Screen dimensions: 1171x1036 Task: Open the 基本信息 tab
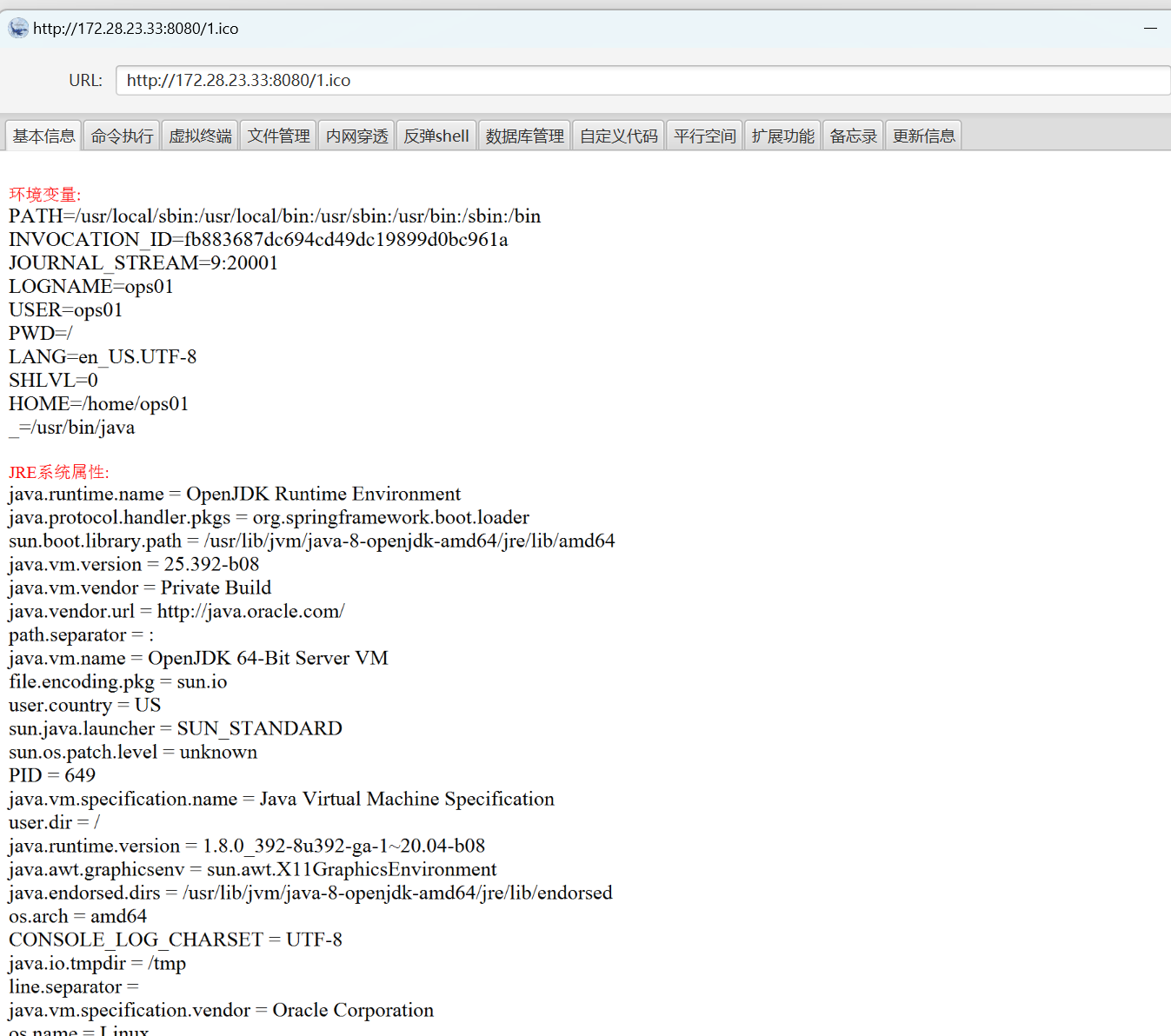pyautogui.click(x=43, y=136)
